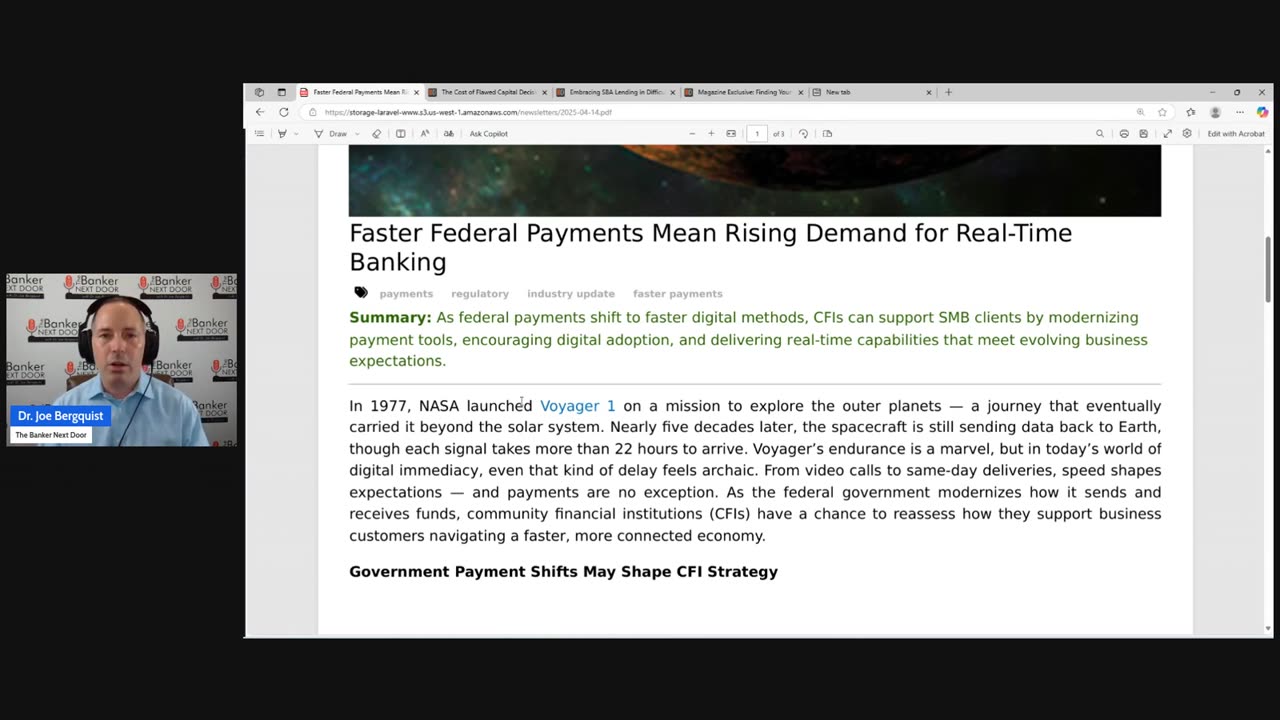Screen dimensions: 1280x720
Task: Open the tab actions menu icon
Action: tap(281, 92)
